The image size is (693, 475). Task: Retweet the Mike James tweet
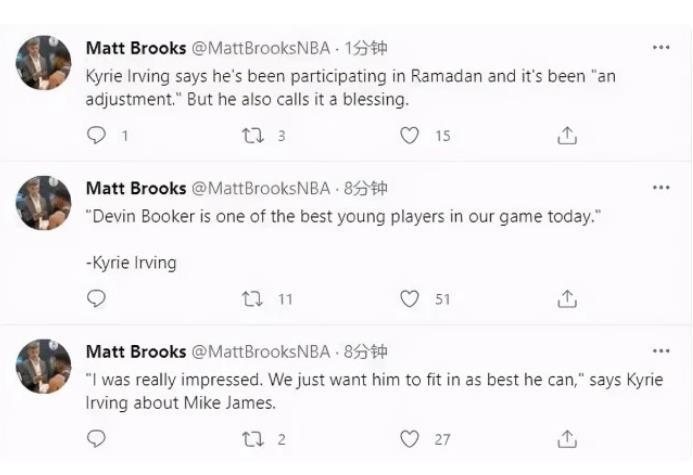[x=254, y=439]
